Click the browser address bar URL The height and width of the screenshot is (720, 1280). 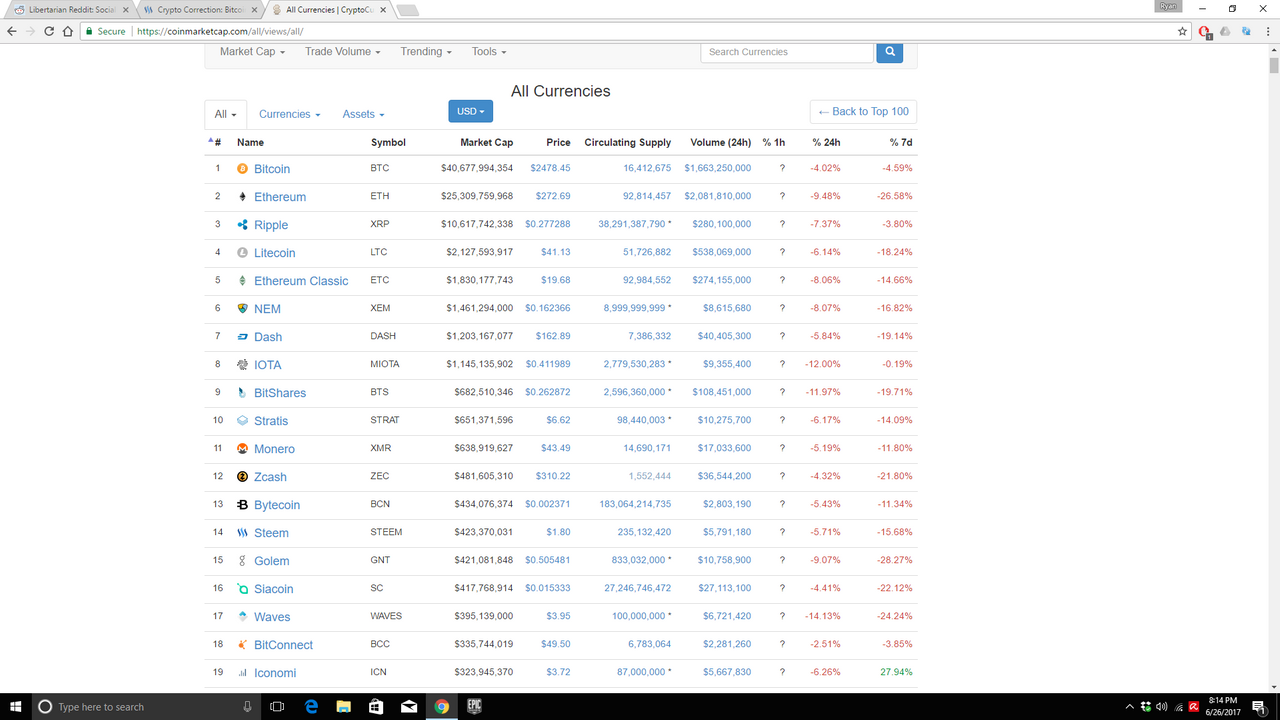point(219,31)
